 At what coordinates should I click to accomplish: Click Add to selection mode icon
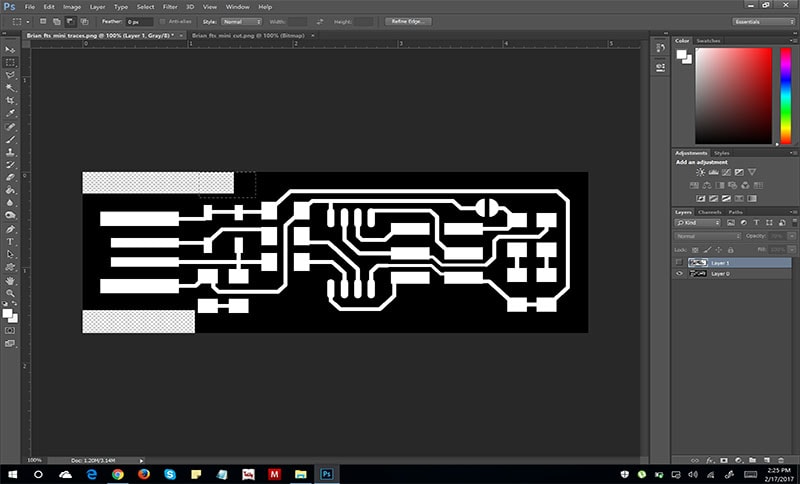(x=57, y=21)
